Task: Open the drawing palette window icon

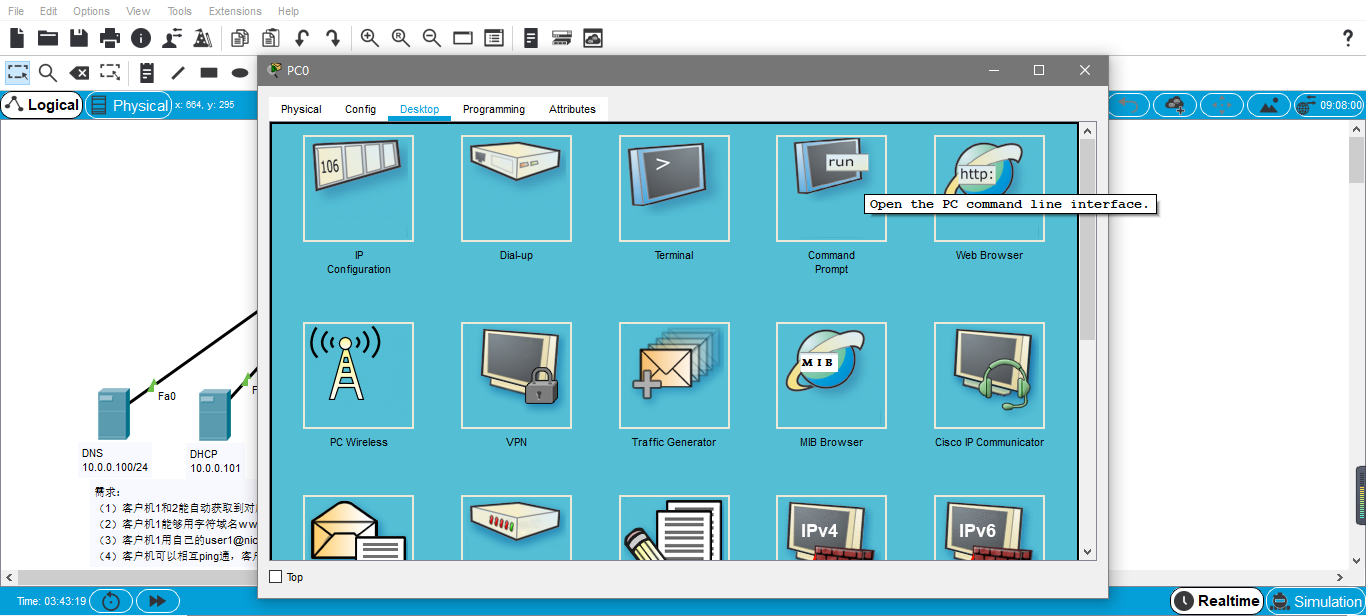Action: tap(463, 38)
